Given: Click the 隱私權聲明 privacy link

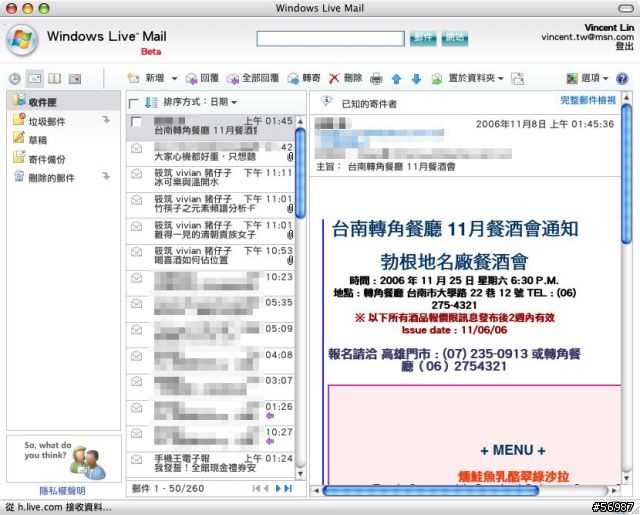Looking at the screenshot, I should click(62, 491).
